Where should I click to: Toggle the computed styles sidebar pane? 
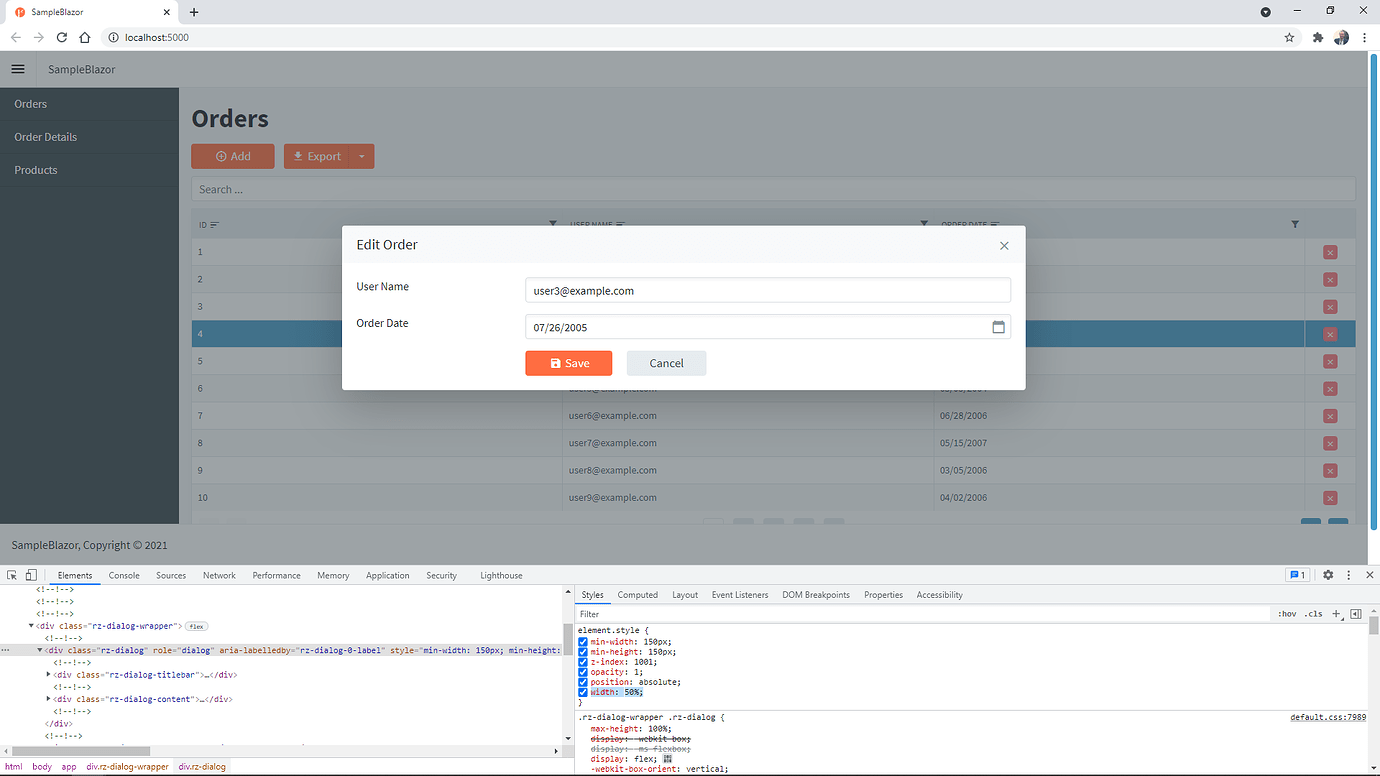click(1356, 614)
